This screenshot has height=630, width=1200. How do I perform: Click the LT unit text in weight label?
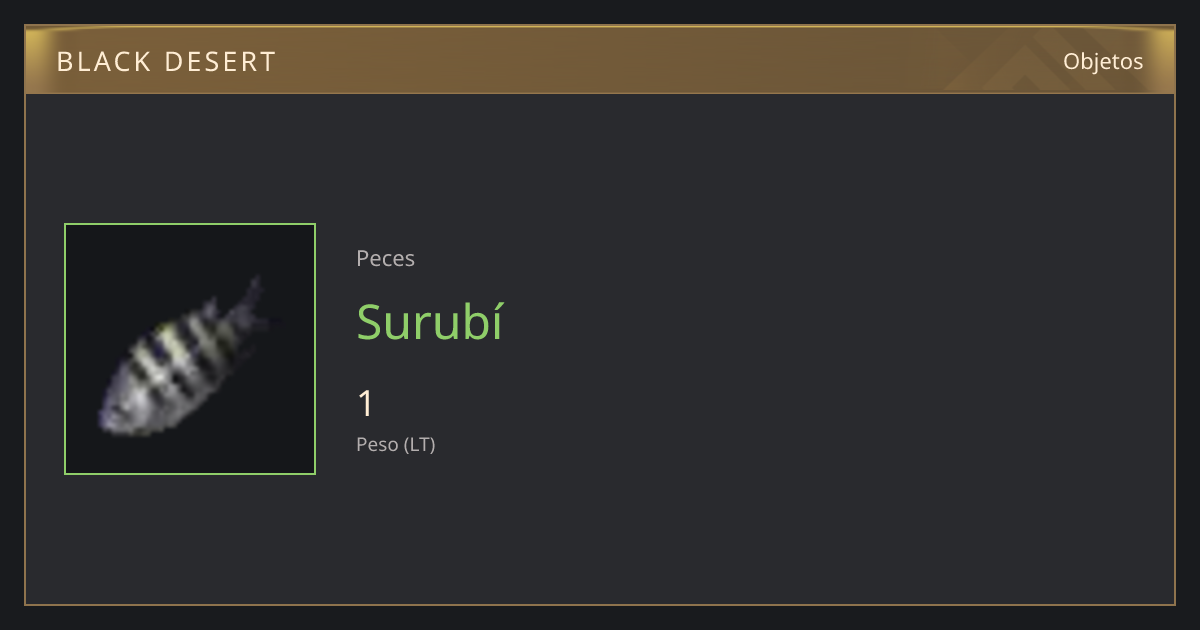point(420,444)
